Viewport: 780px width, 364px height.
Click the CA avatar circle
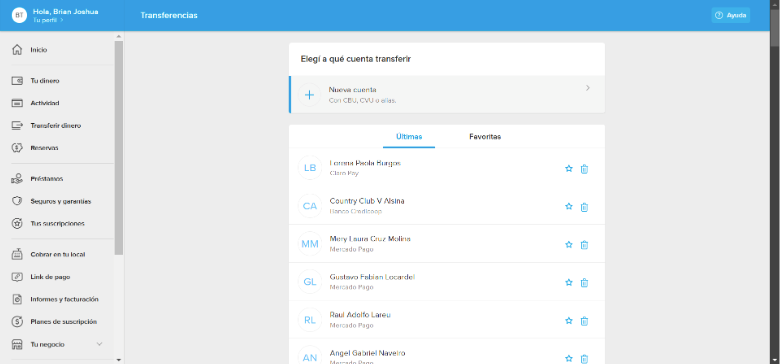310,206
